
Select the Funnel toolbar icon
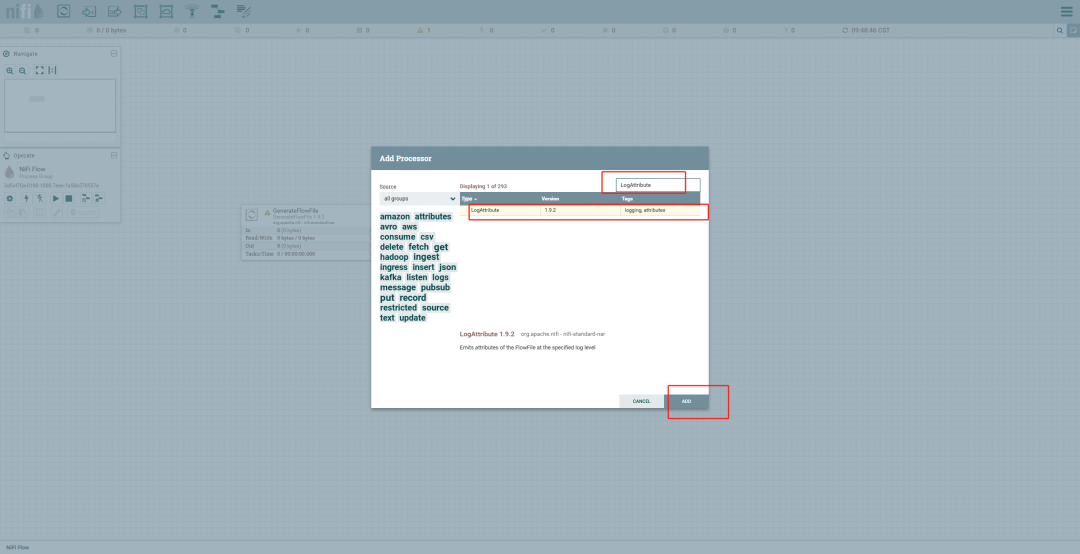(192, 11)
